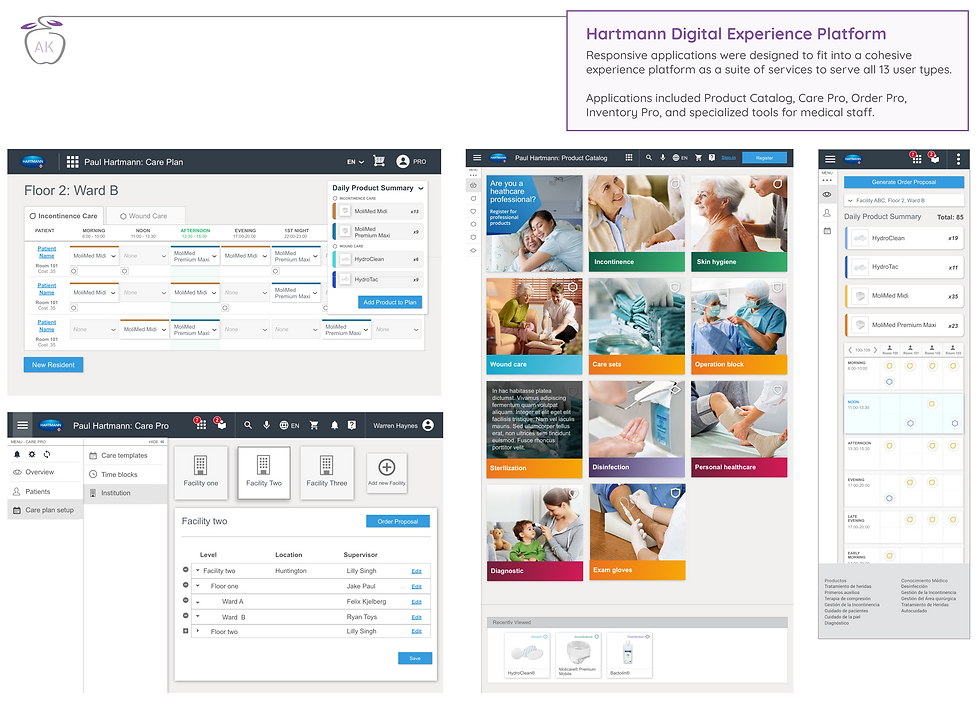Toggle favorite on the Wound care tile
The width and height of the screenshot is (979, 712).
click(x=573, y=287)
